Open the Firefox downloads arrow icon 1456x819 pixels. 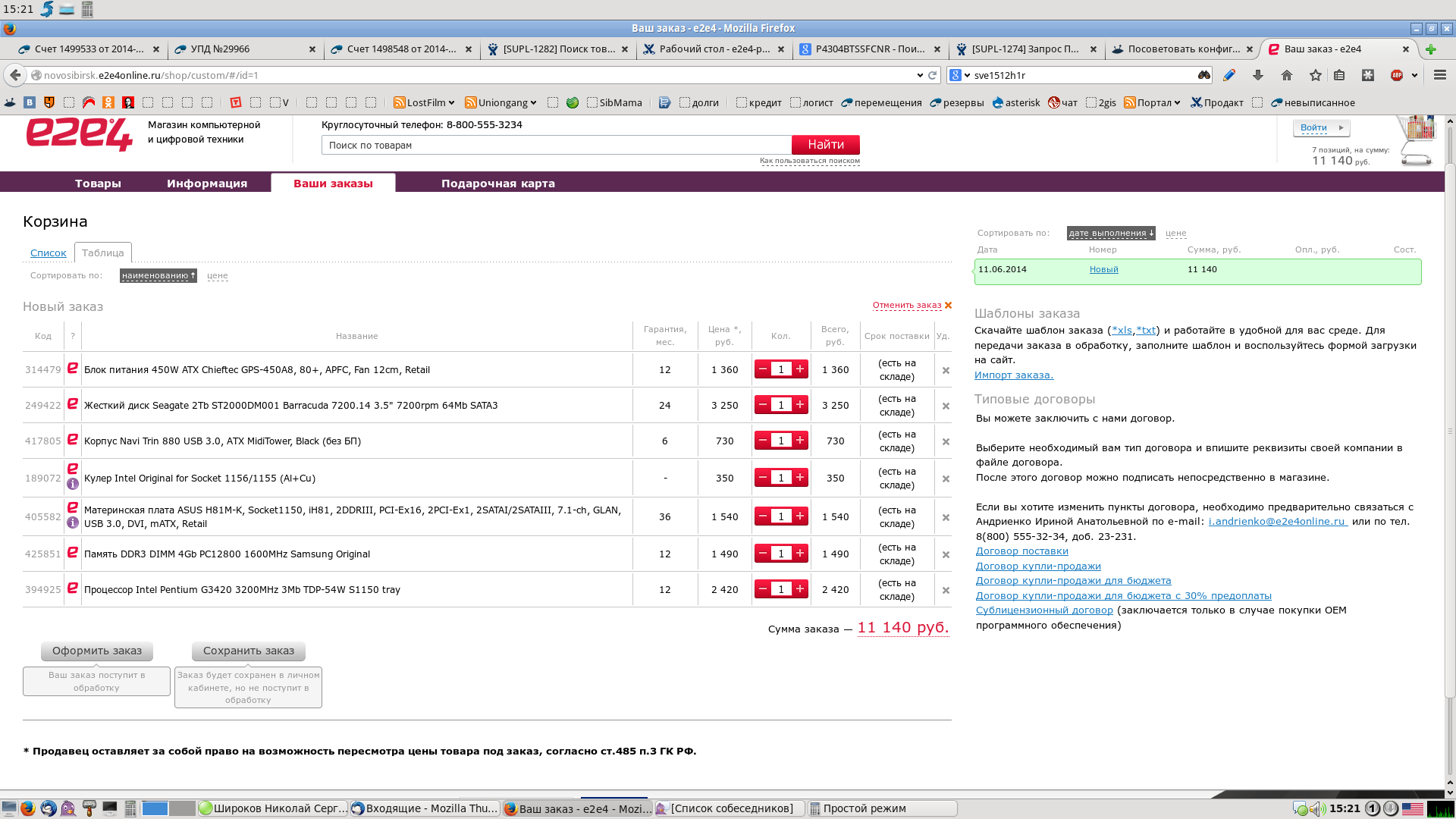point(1258,75)
